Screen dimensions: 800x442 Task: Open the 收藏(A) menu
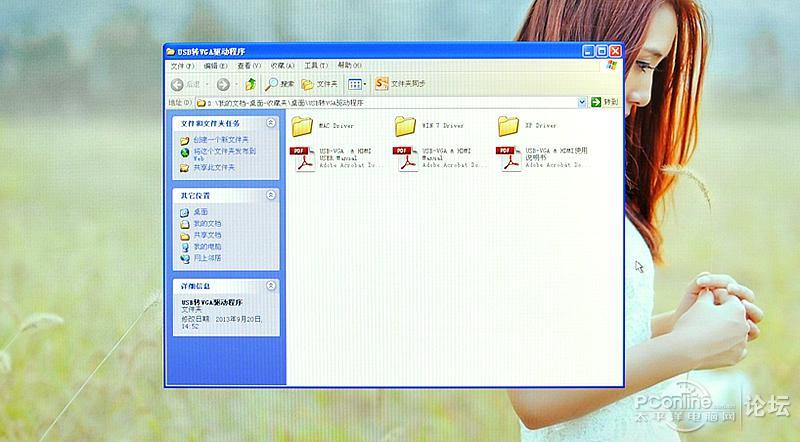pyautogui.click(x=282, y=66)
